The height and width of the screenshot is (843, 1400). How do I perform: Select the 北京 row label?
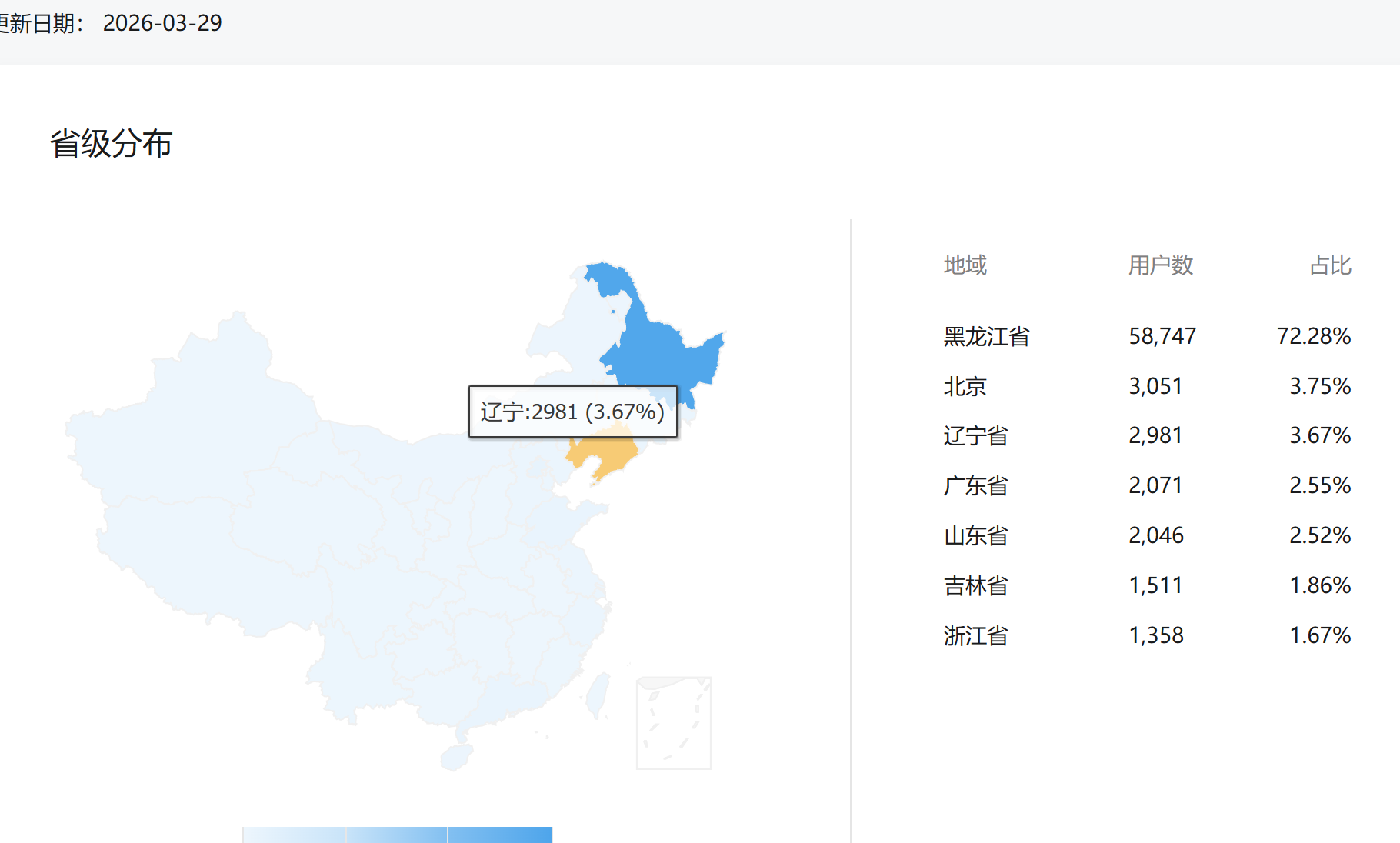click(x=965, y=386)
